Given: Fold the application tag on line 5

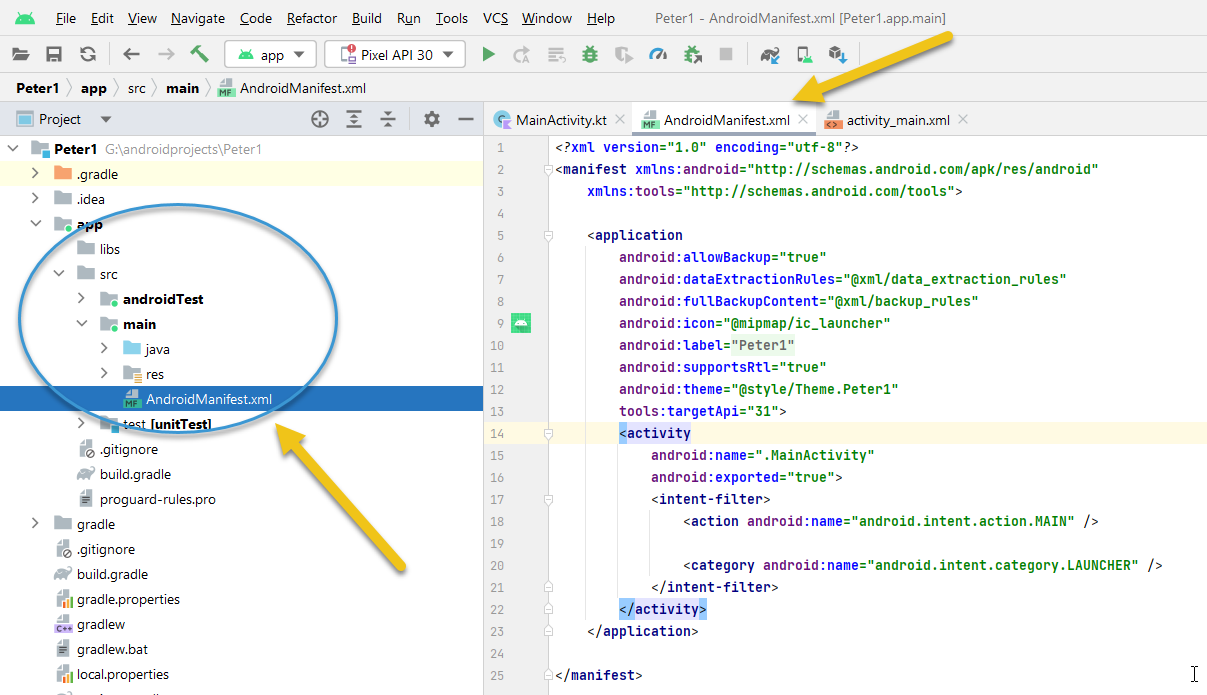Looking at the screenshot, I should 548,236.
